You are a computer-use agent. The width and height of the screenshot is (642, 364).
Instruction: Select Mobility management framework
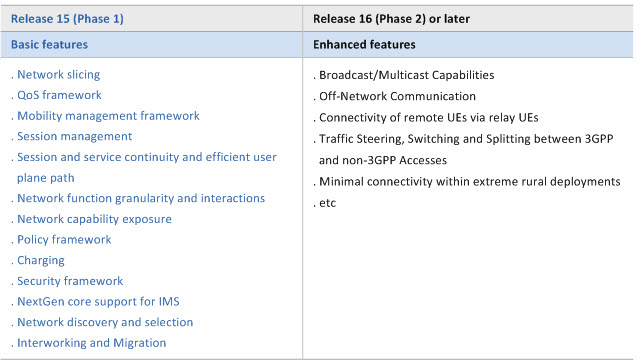tap(109, 116)
